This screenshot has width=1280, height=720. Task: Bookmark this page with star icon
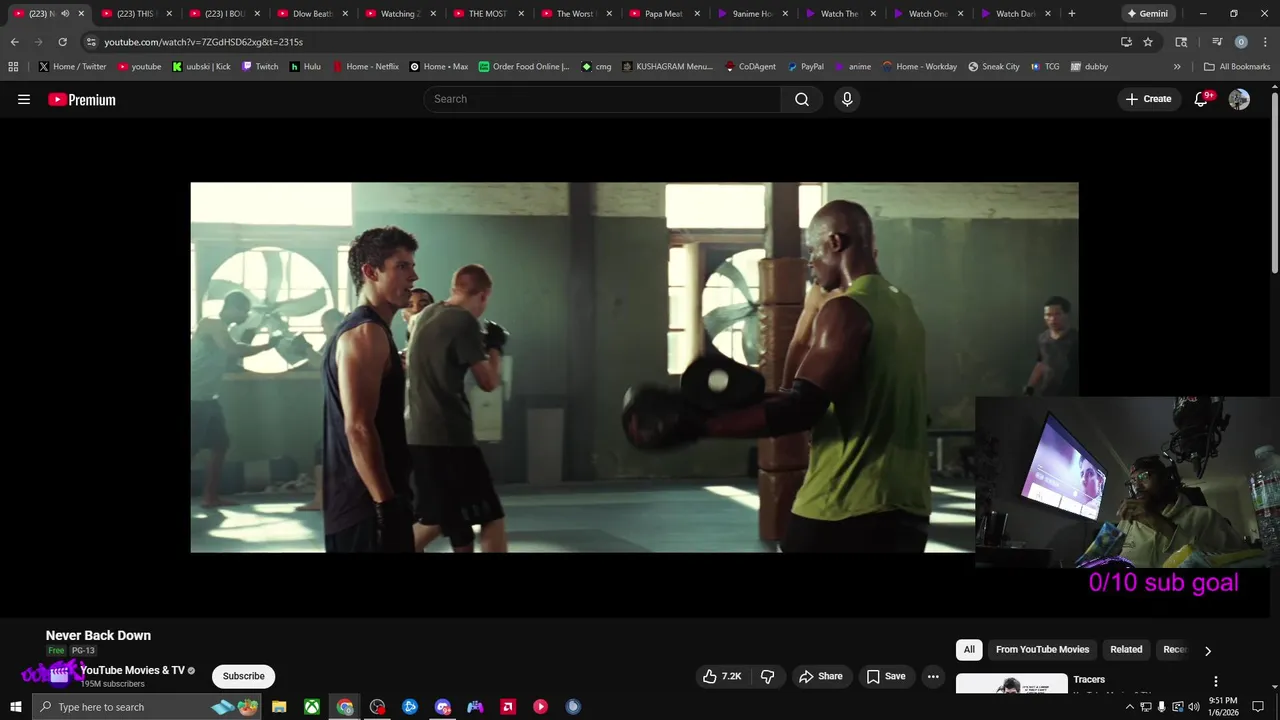[1148, 42]
